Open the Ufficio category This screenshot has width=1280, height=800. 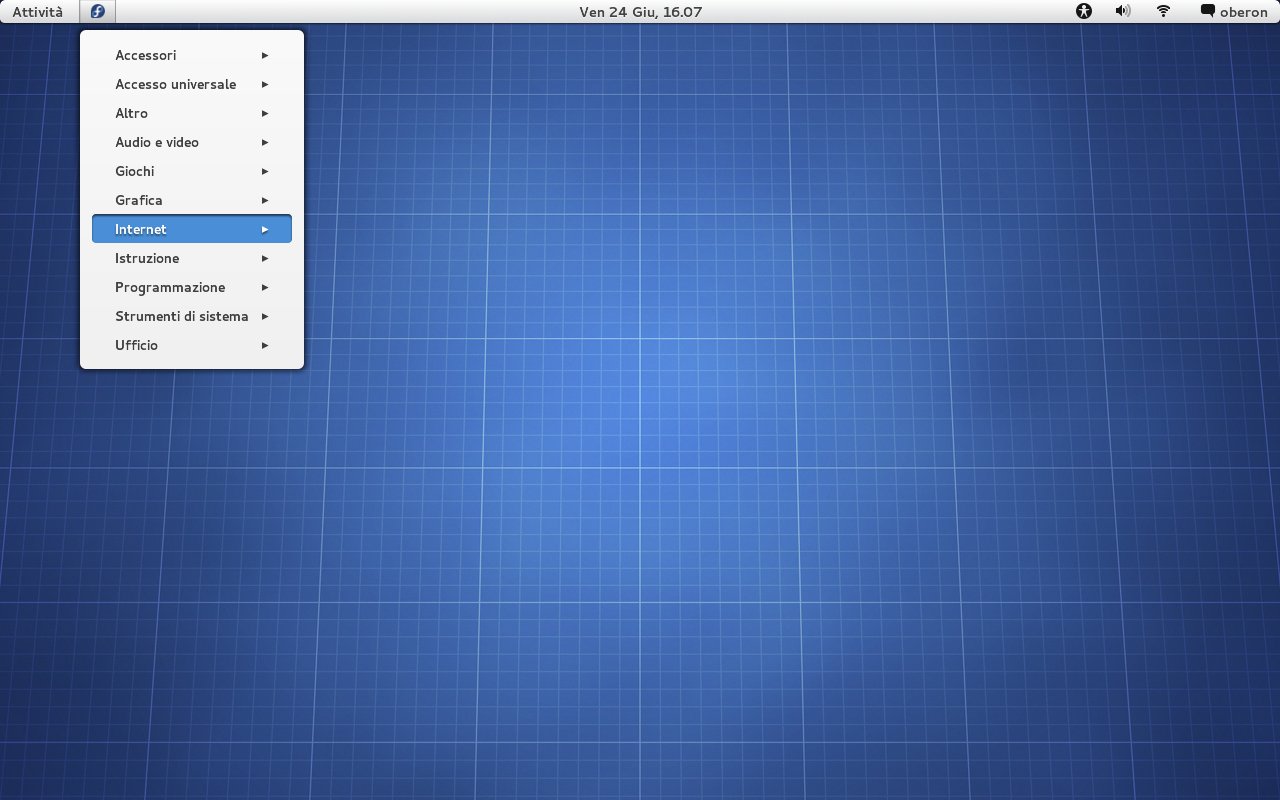click(192, 345)
